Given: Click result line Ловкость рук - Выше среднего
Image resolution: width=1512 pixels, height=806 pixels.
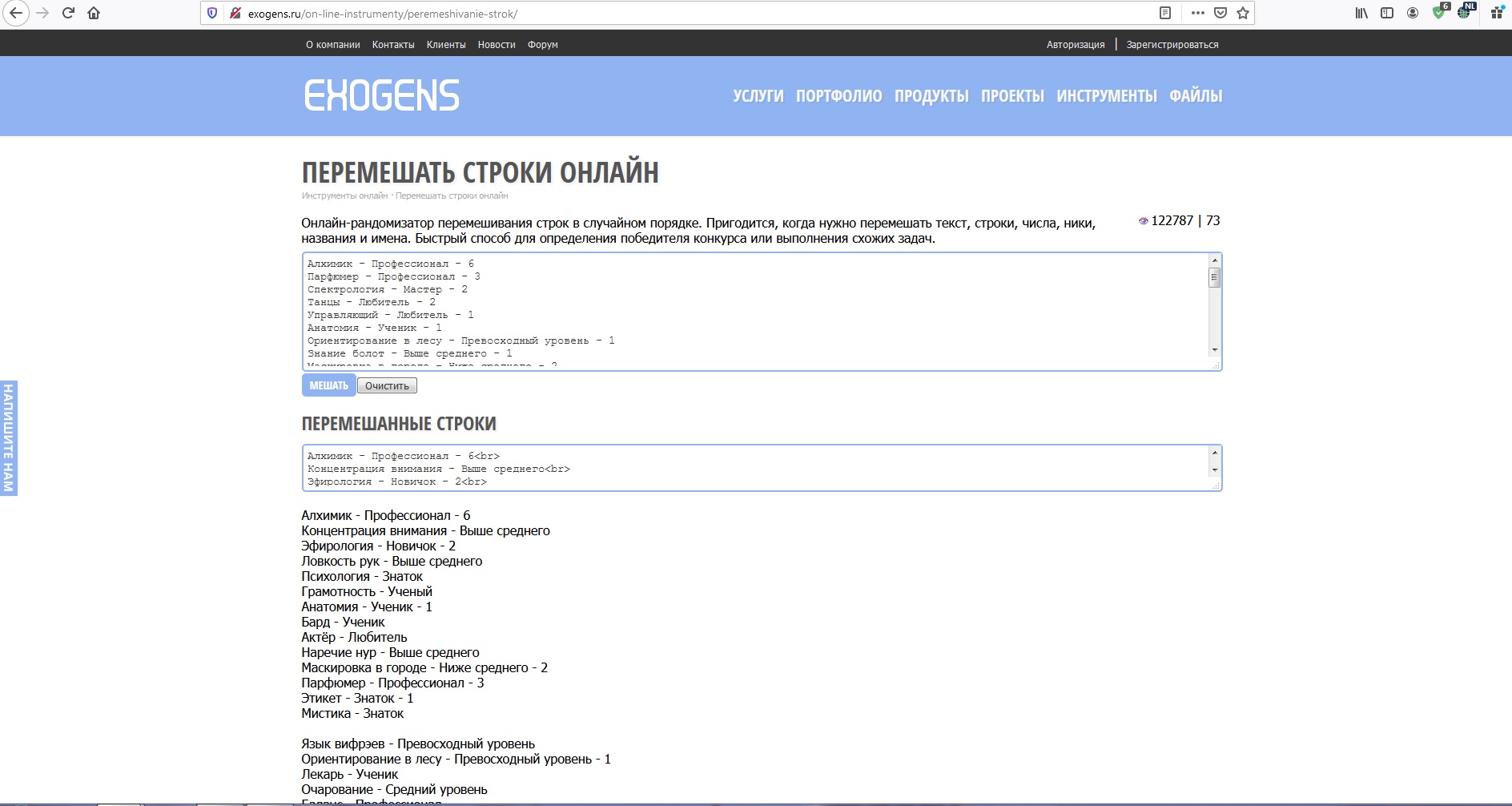Looking at the screenshot, I should click(392, 561).
